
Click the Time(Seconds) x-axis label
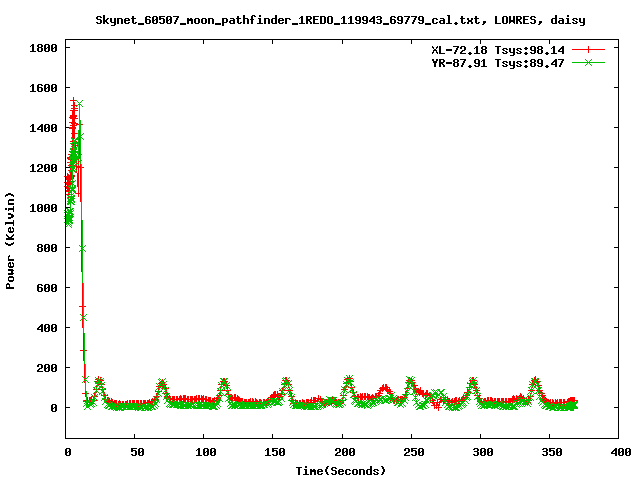340,471
